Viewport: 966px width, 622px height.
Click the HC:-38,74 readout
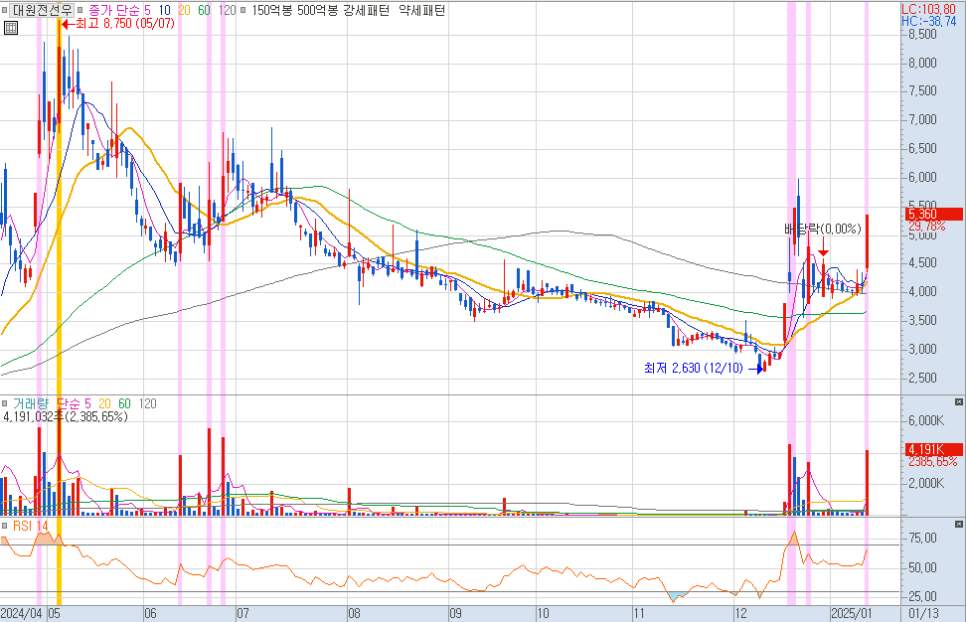928,21
